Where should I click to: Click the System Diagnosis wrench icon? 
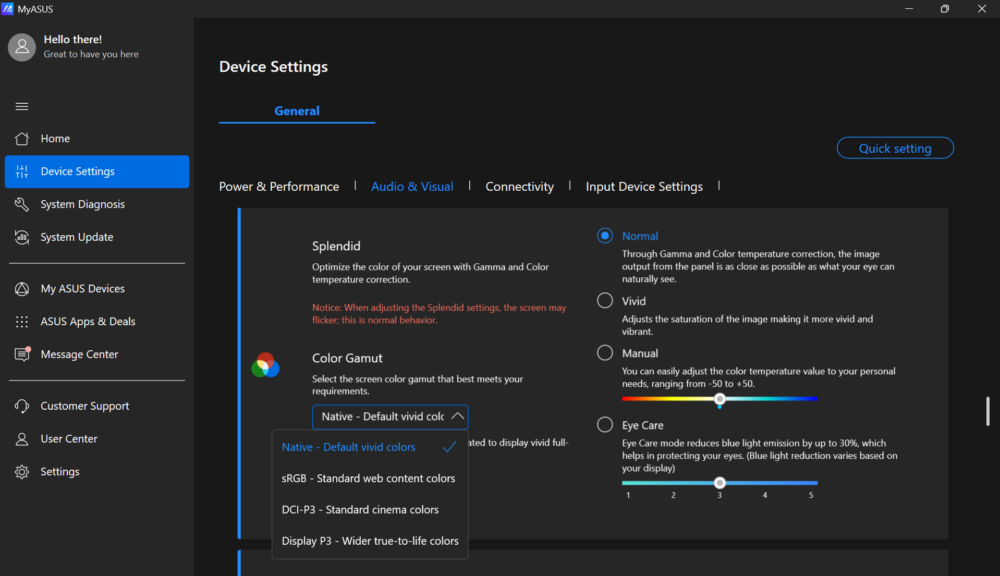22,204
